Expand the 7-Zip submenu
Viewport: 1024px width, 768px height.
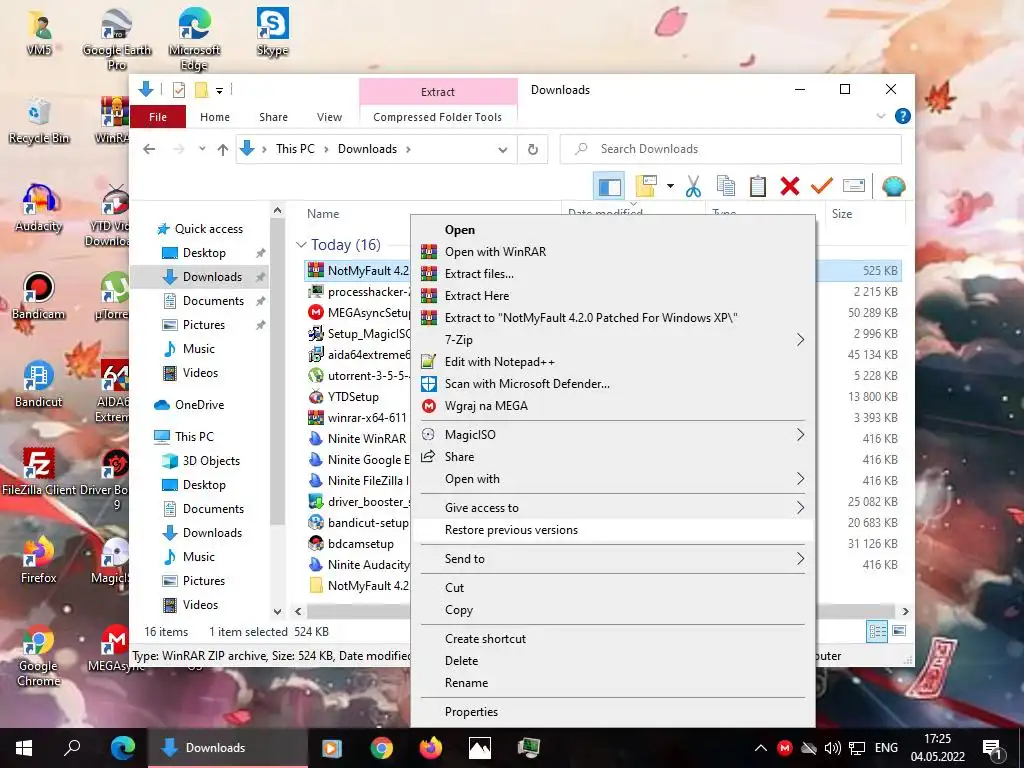(613, 340)
